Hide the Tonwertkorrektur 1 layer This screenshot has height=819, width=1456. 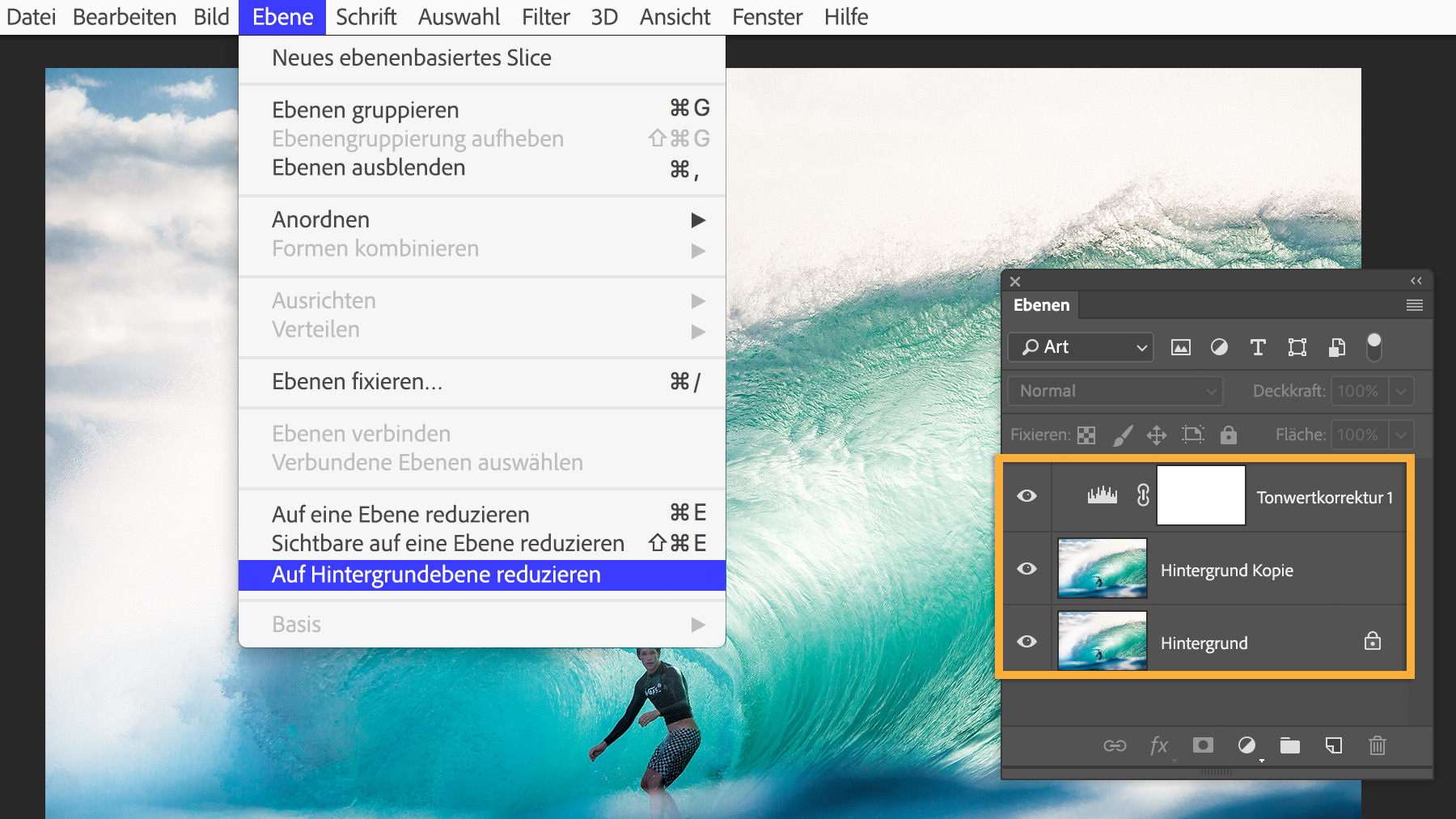1027,495
